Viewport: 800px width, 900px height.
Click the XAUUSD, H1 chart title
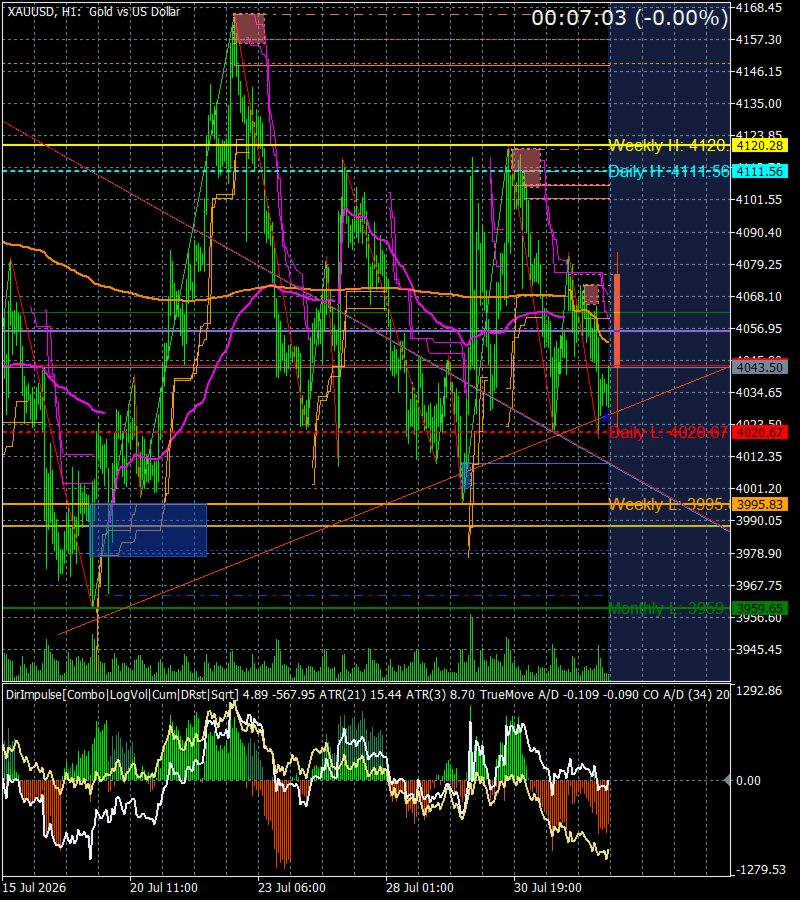[x=94, y=11]
